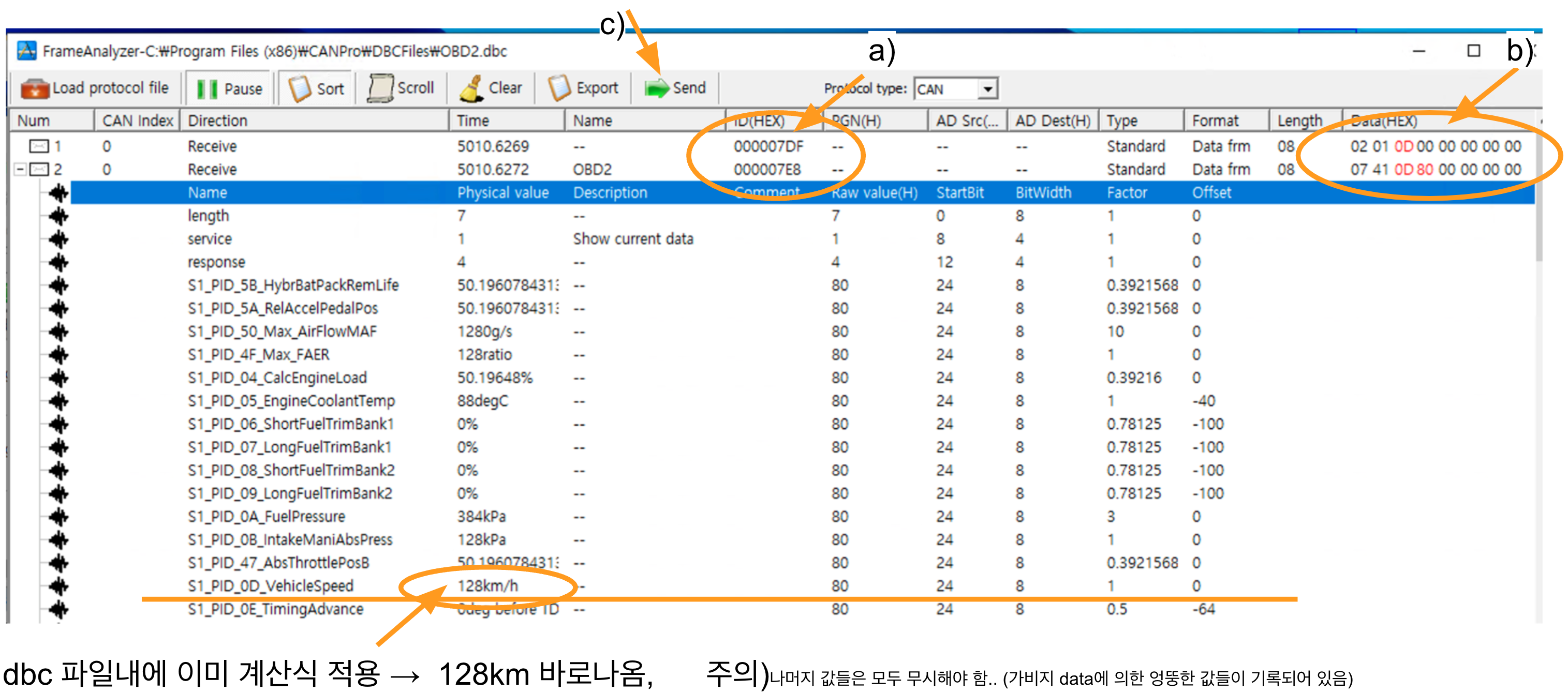Viewport: 1568px width, 693px height.
Task: Click the green Send arrow button
Action: pos(657,89)
